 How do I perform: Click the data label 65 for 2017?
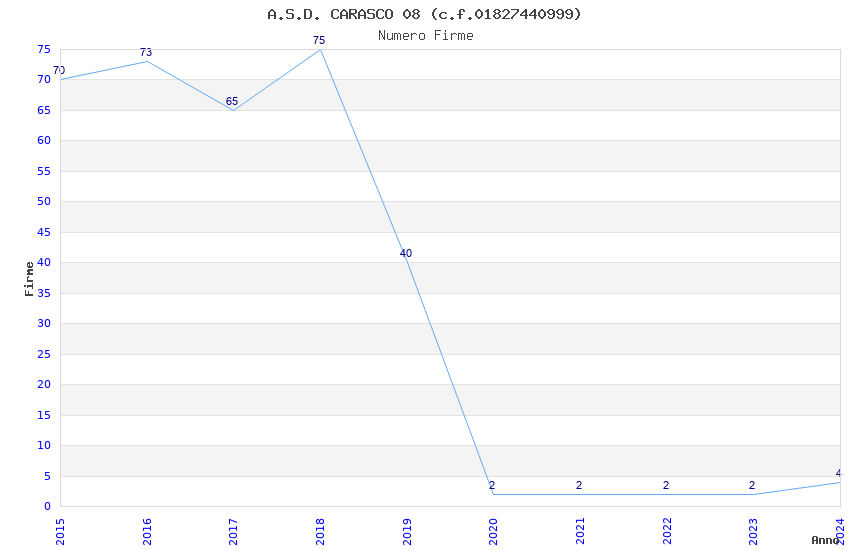[x=232, y=101]
